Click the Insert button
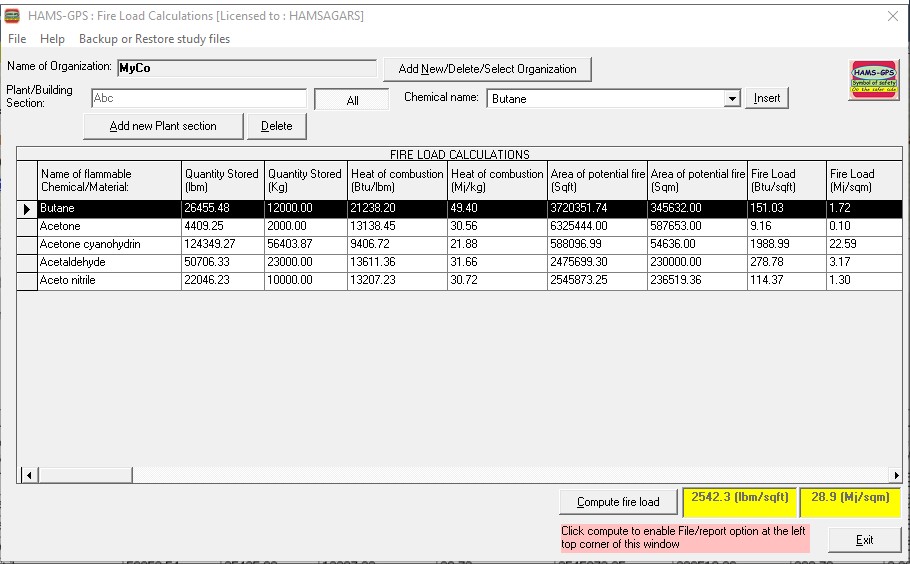The height and width of the screenshot is (564, 910). [767, 98]
